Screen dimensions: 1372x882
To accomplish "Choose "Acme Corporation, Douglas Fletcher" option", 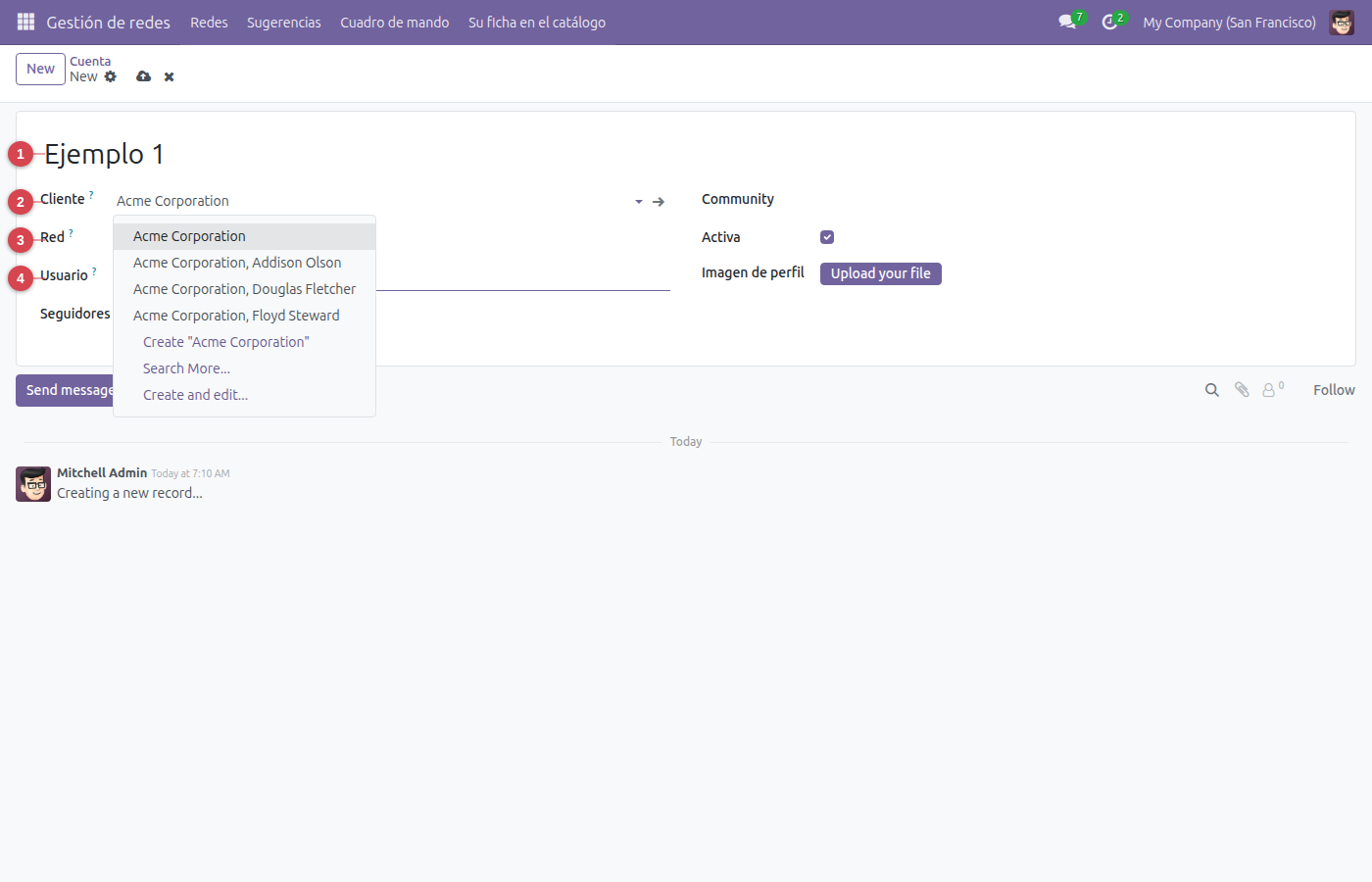I will (x=244, y=289).
